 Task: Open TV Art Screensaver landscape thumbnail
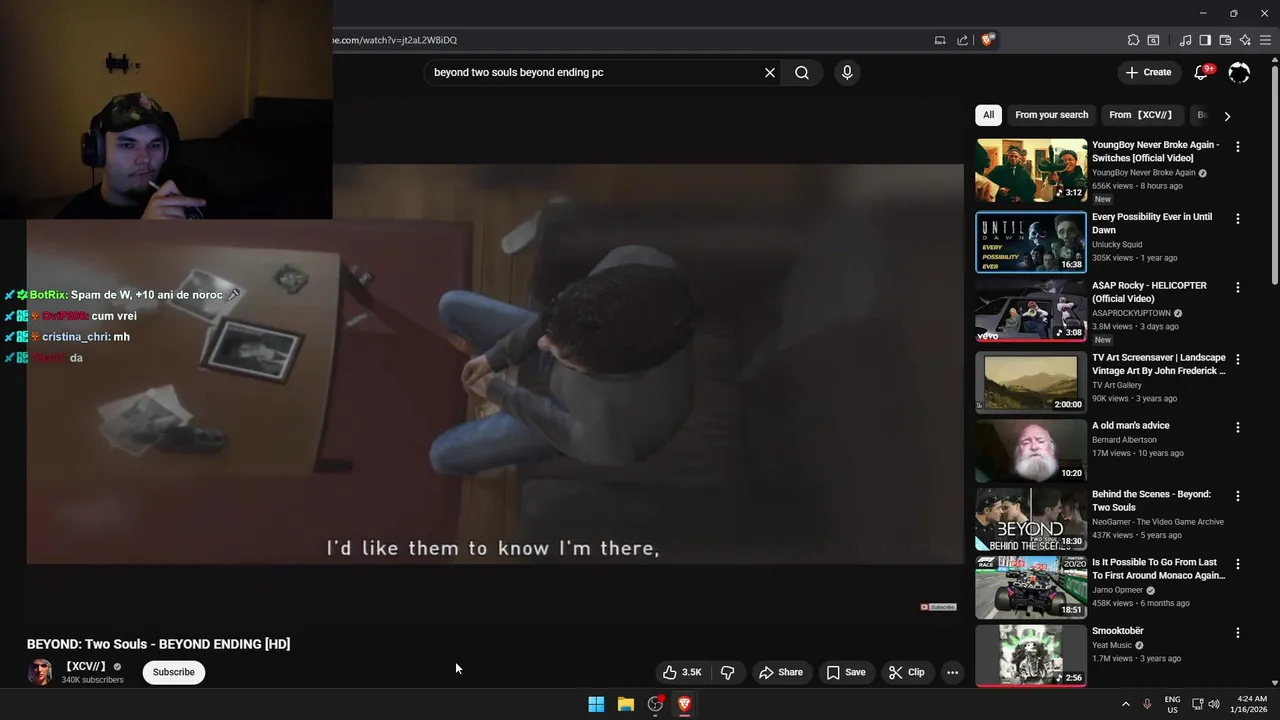[1031, 382]
